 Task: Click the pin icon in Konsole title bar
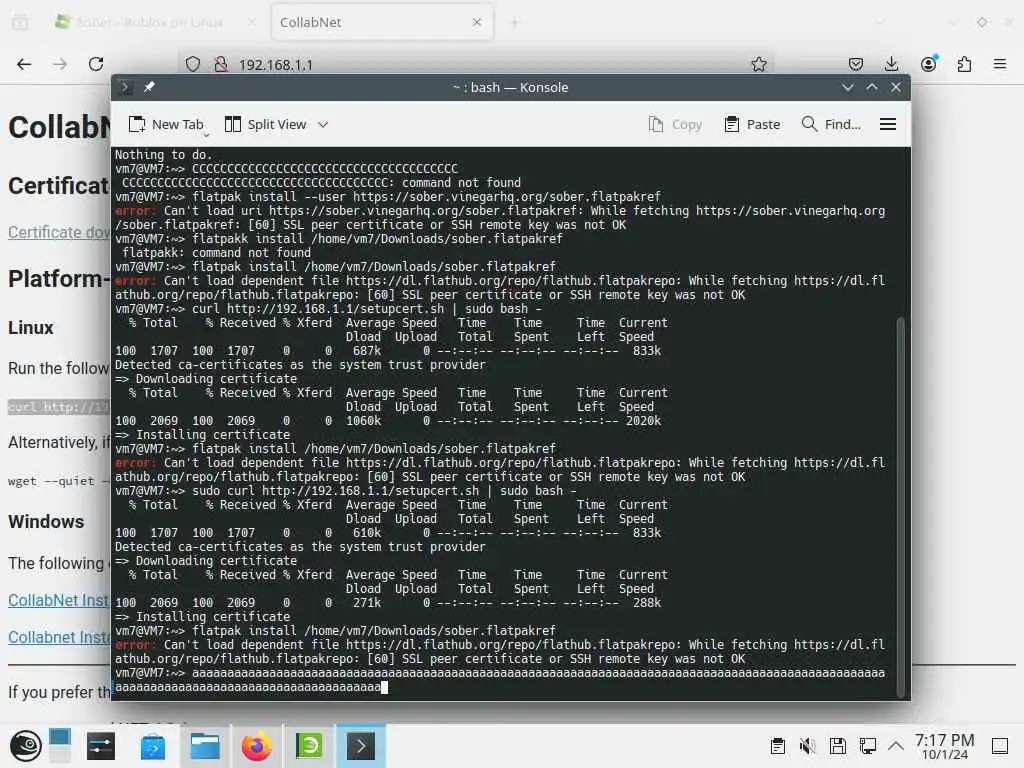(149, 87)
